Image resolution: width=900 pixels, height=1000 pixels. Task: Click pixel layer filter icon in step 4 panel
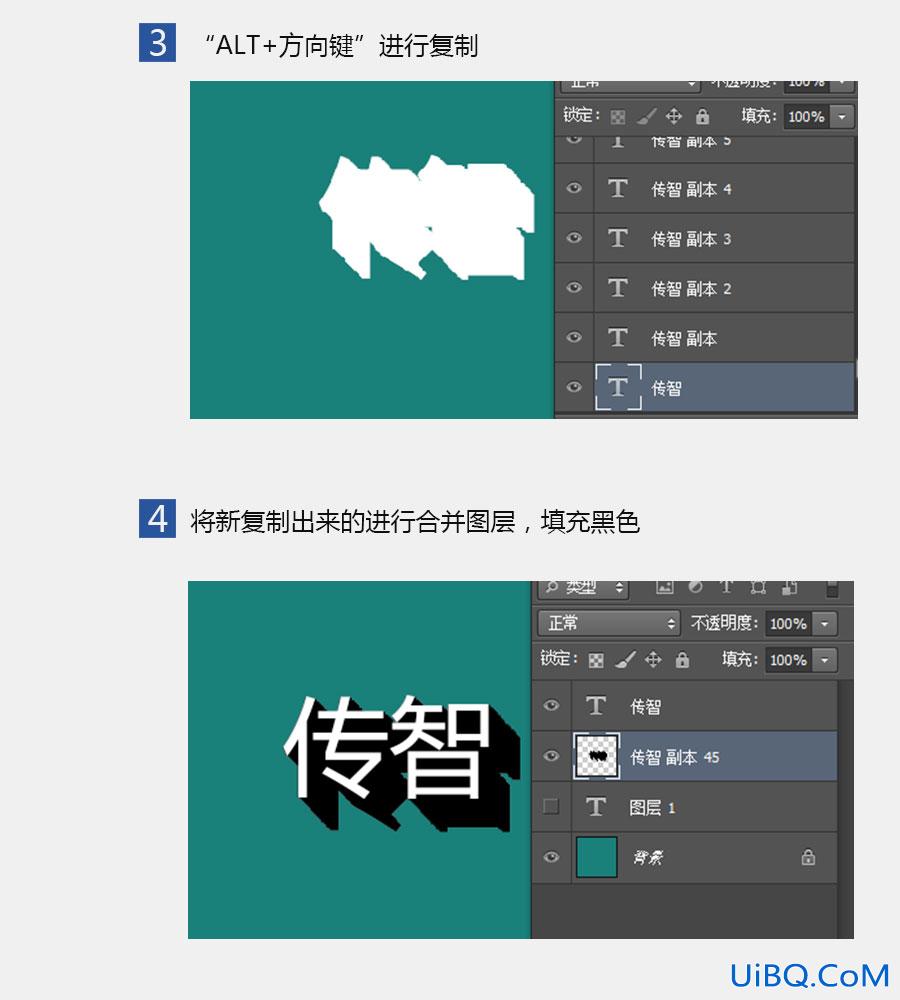(665, 587)
